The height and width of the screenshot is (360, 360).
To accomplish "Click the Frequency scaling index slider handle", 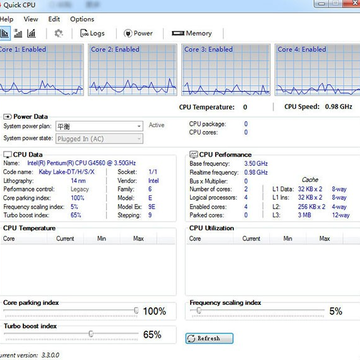I will coord(199,310).
